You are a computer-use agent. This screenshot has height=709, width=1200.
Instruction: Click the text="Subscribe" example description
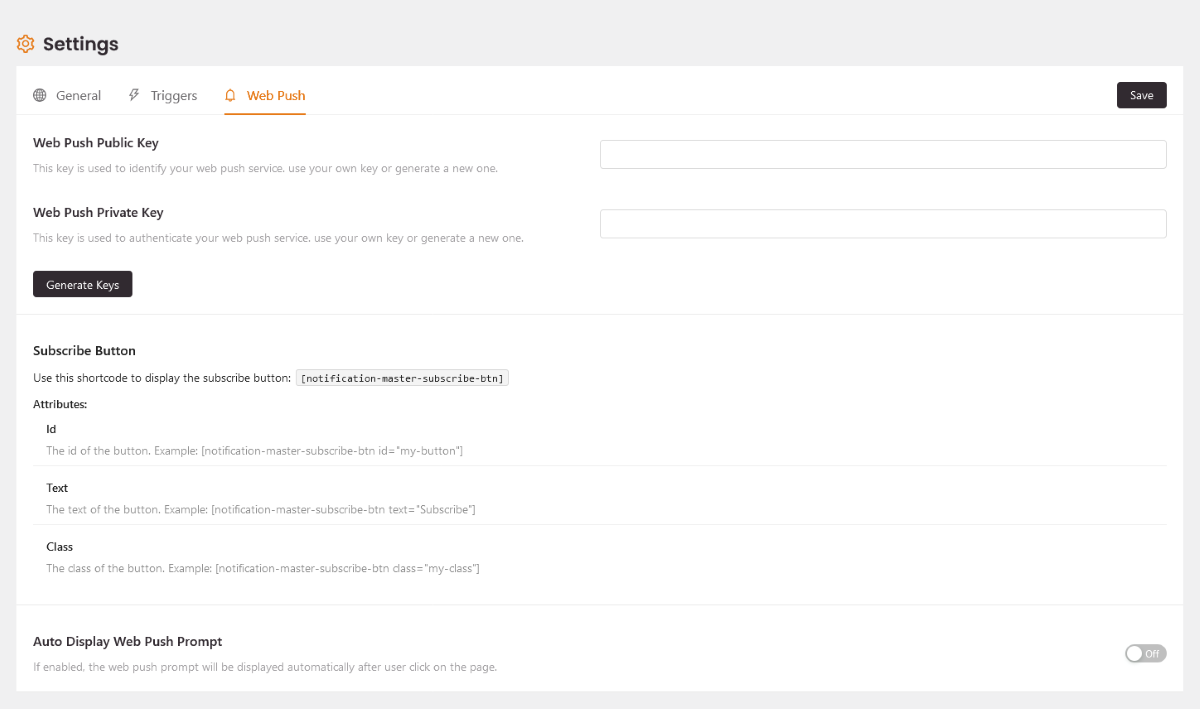[261, 510]
